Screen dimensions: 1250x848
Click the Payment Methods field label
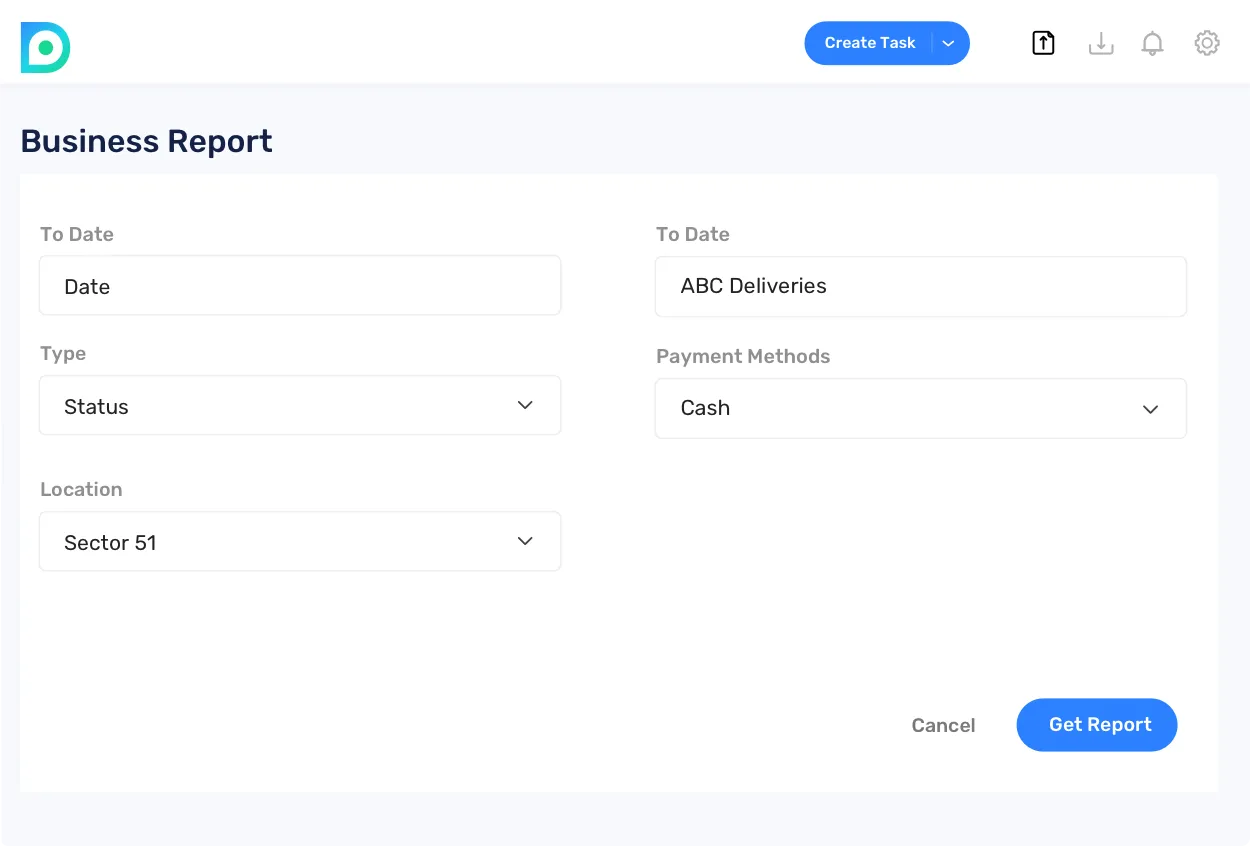point(743,357)
